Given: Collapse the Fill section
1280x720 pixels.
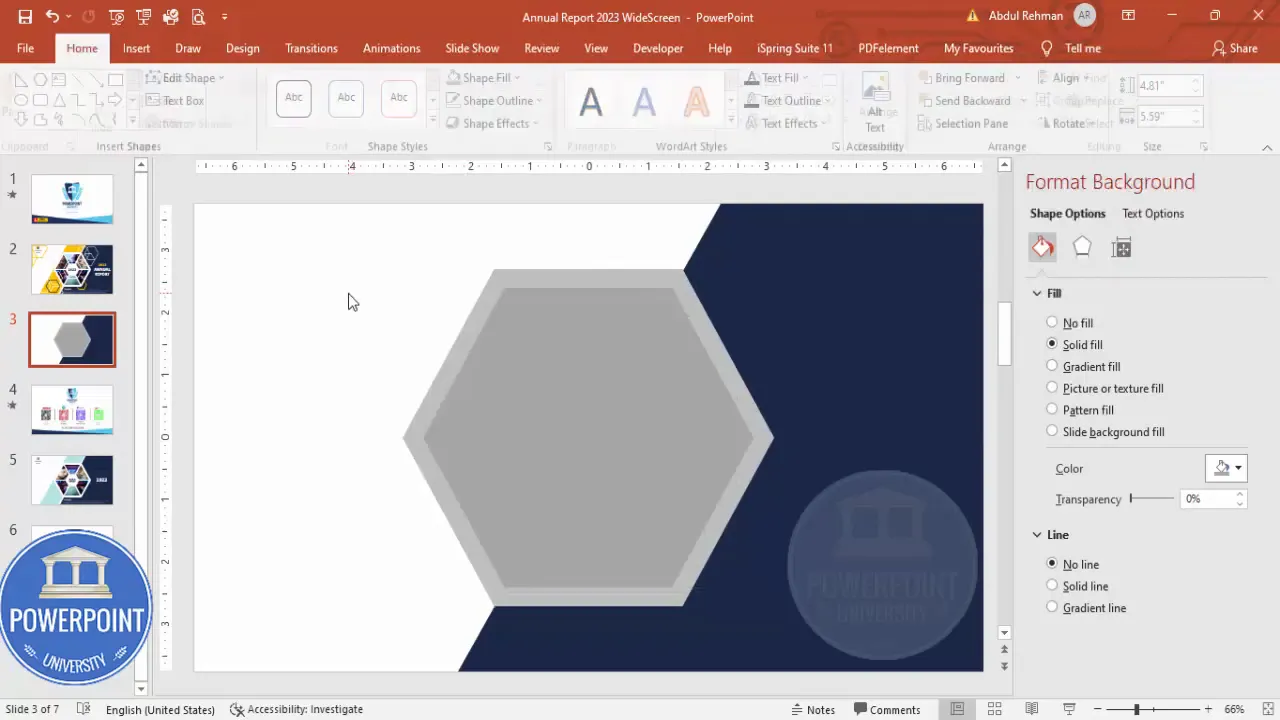Looking at the screenshot, I should pos(1037,293).
